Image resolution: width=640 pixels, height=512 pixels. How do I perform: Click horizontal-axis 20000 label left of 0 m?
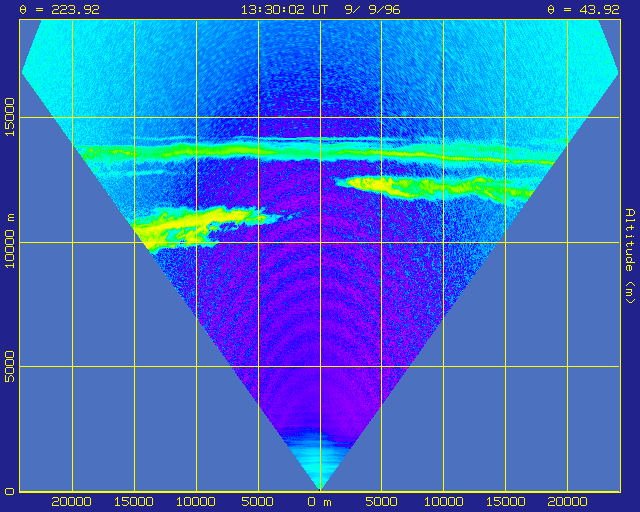point(71,502)
